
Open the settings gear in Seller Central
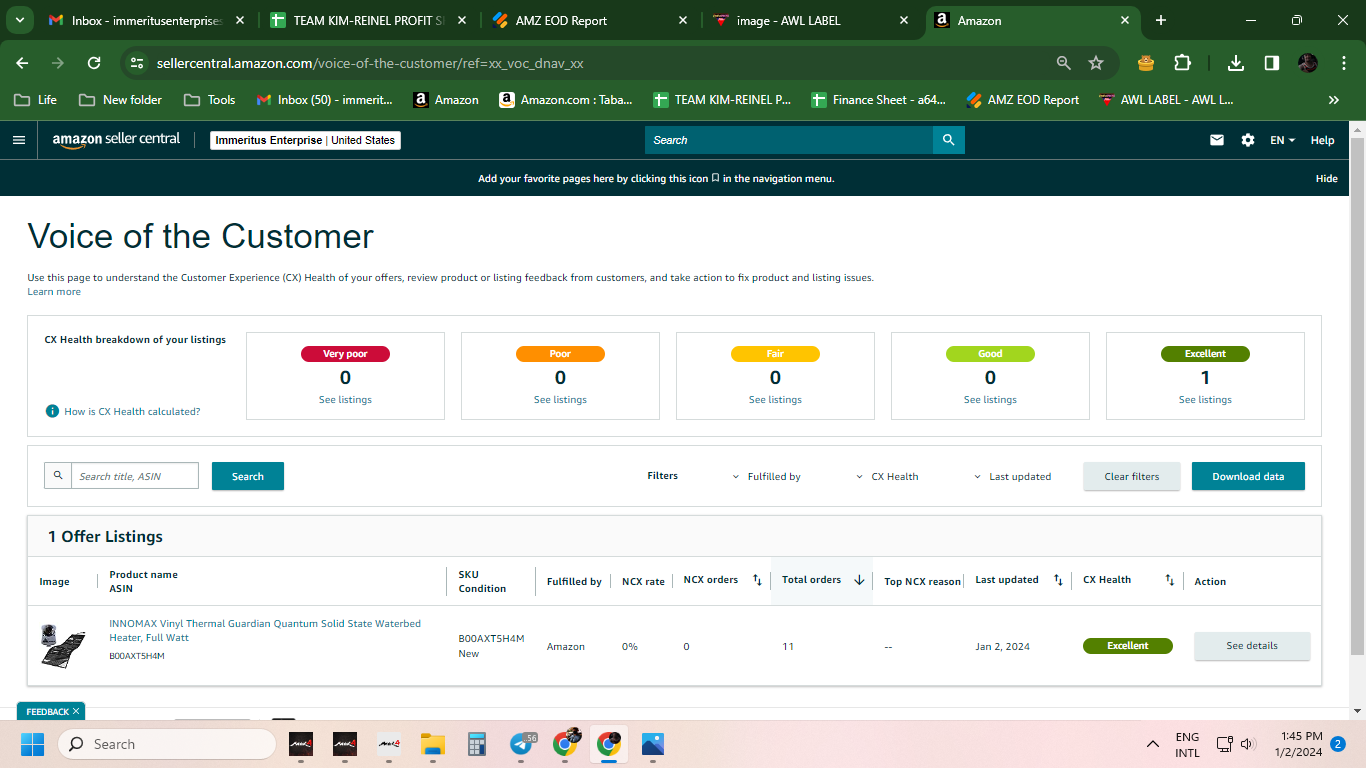point(1248,140)
